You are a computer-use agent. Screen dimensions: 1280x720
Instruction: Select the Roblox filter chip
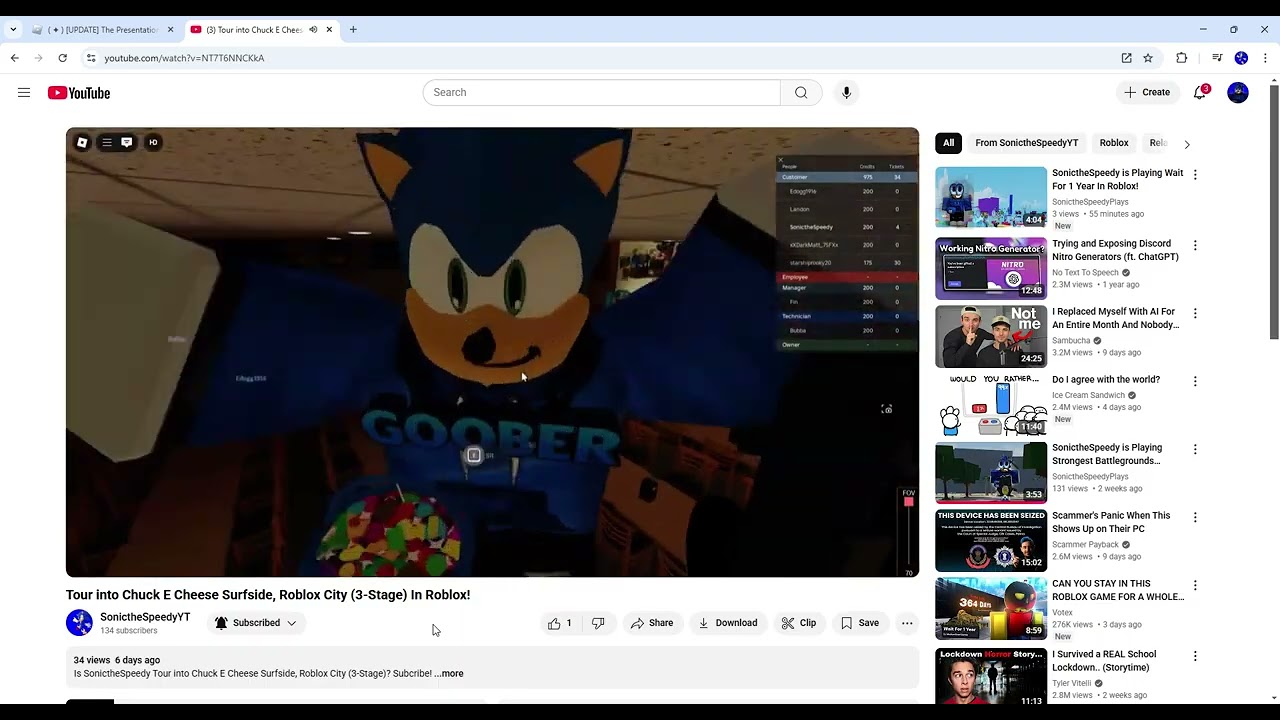point(1114,143)
